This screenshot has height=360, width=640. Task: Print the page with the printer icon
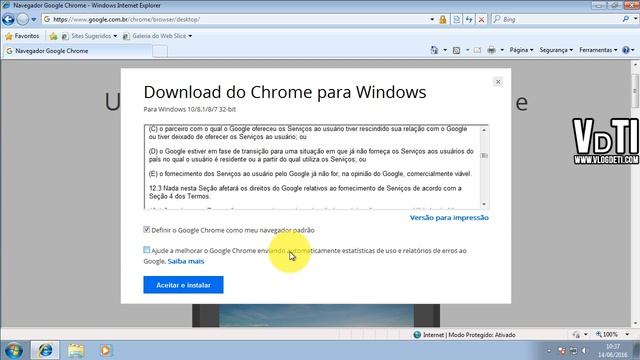(491, 50)
